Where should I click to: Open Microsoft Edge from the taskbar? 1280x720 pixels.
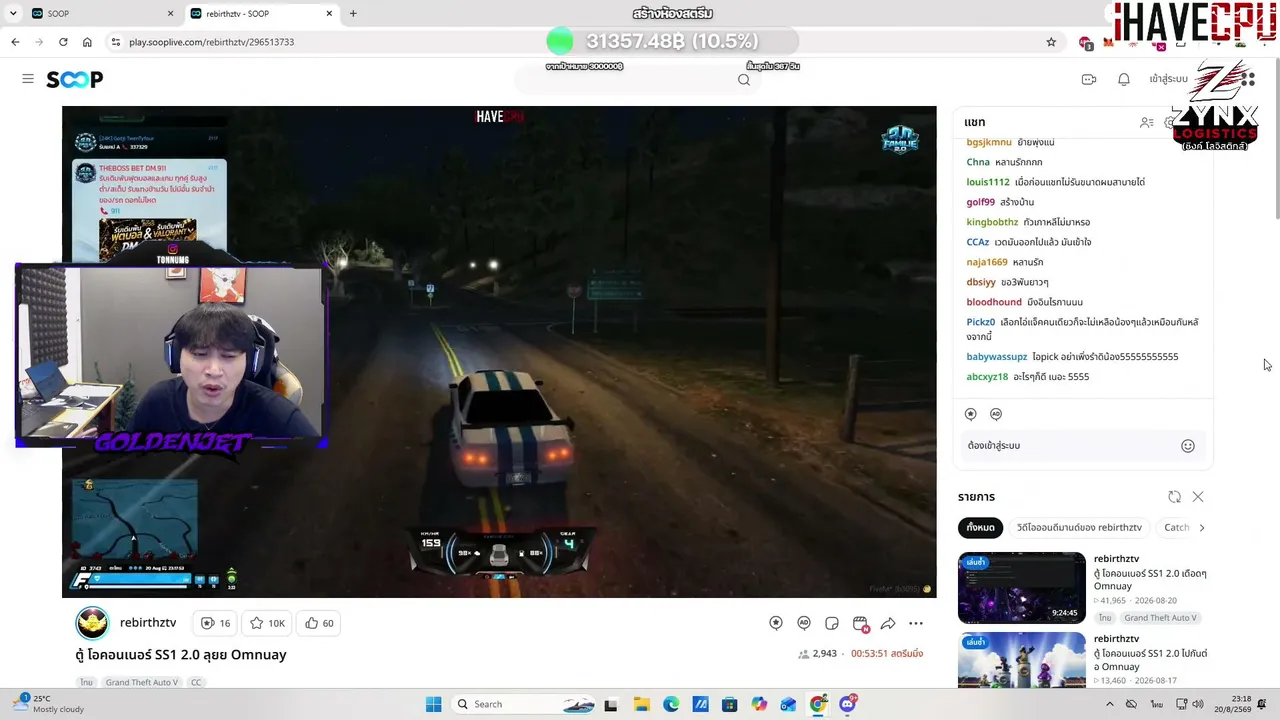click(671, 704)
